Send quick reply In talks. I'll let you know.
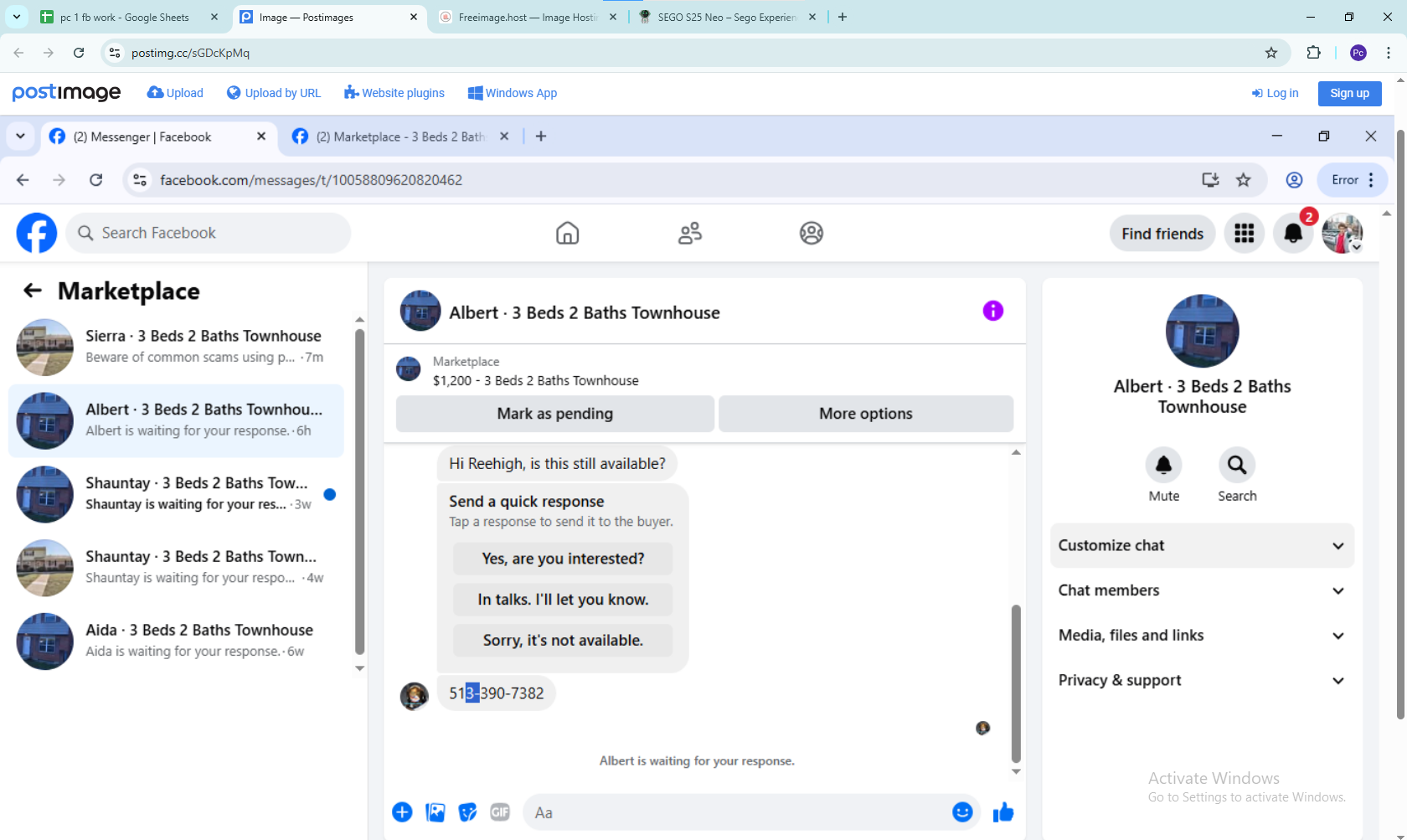Screen dimensions: 1407x840 [x=563, y=600]
